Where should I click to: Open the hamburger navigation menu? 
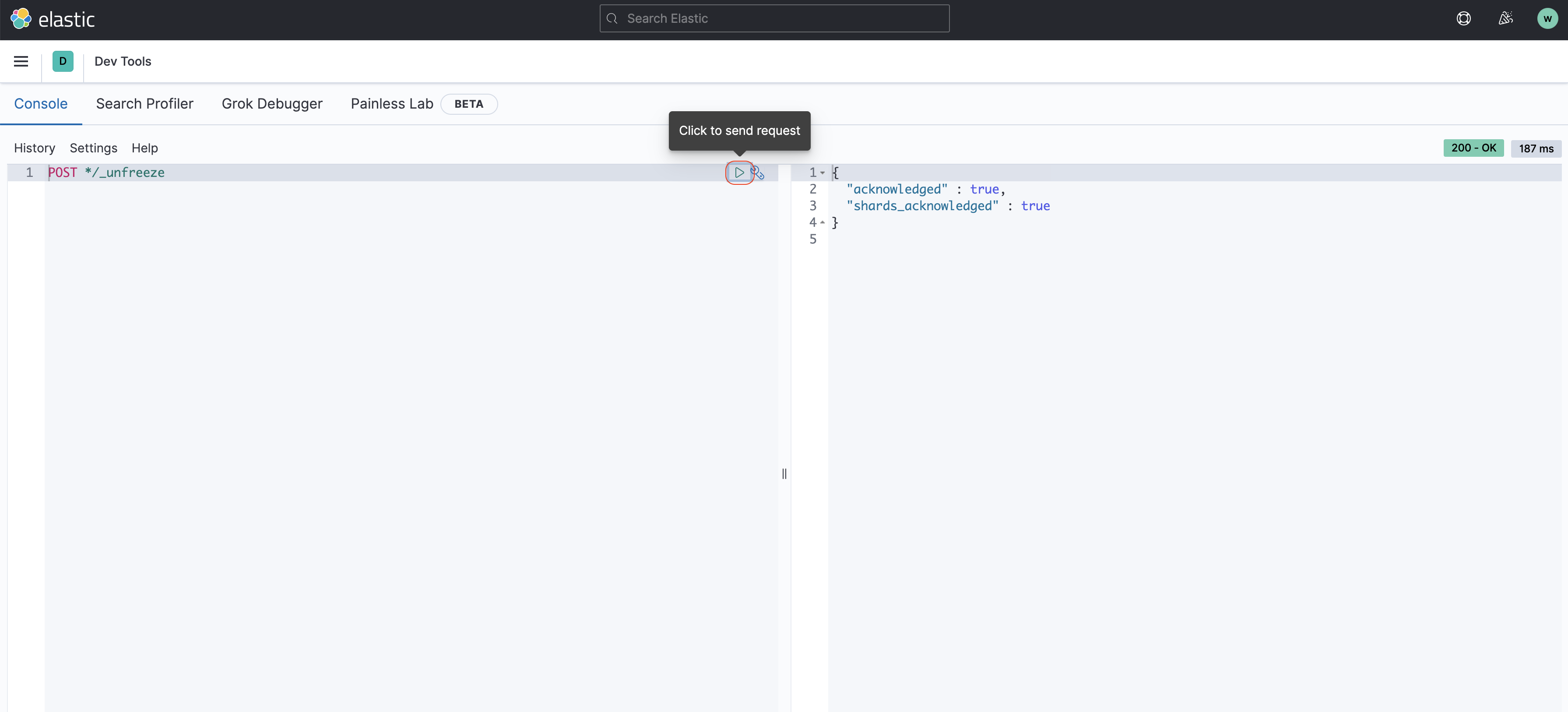pos(21,61)
